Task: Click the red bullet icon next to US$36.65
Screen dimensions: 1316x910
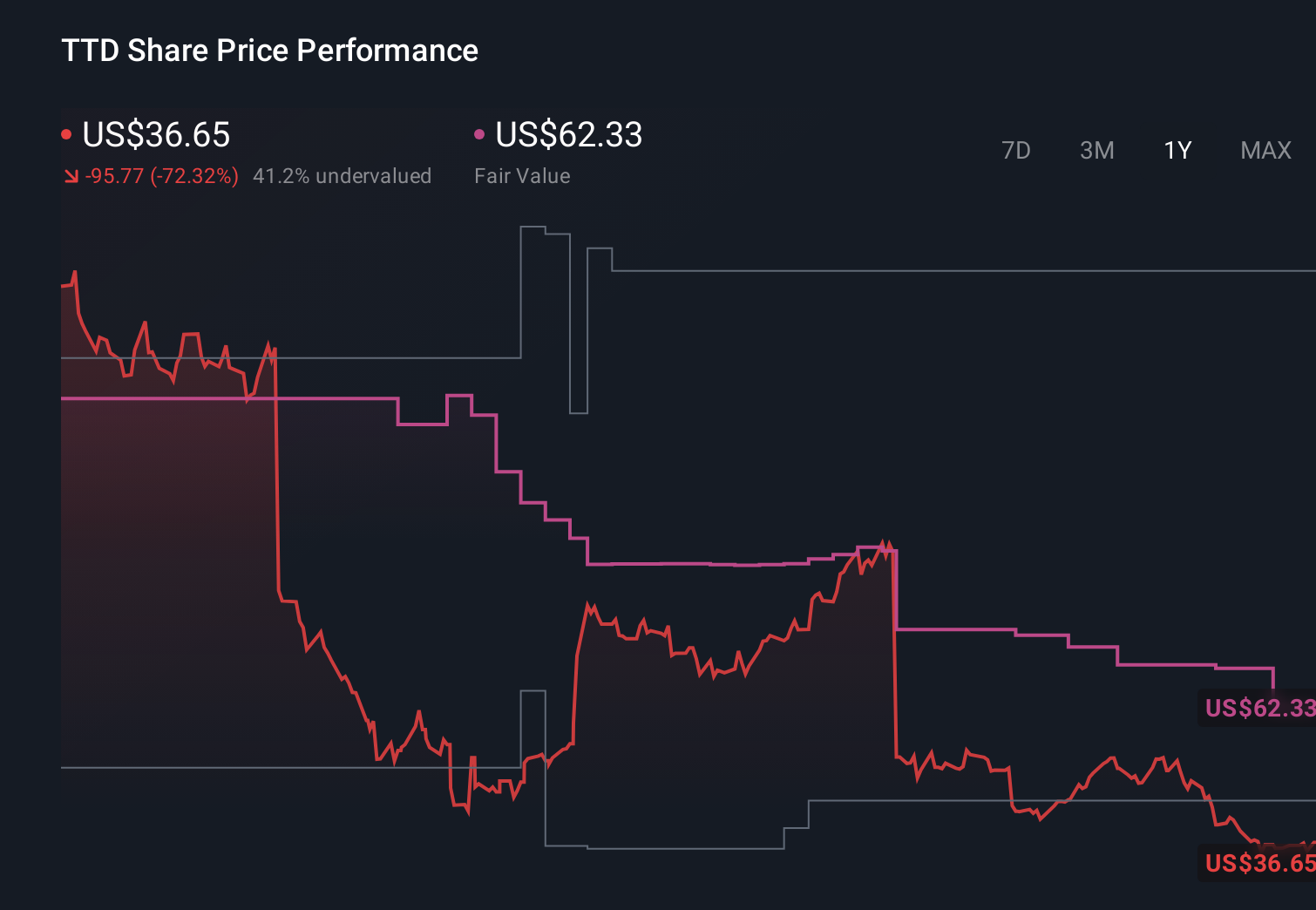Action: [x=66, y=133]
